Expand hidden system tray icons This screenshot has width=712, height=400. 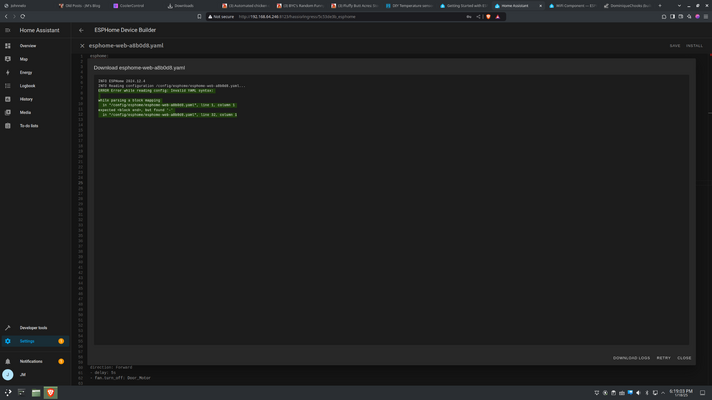point(663,393)
